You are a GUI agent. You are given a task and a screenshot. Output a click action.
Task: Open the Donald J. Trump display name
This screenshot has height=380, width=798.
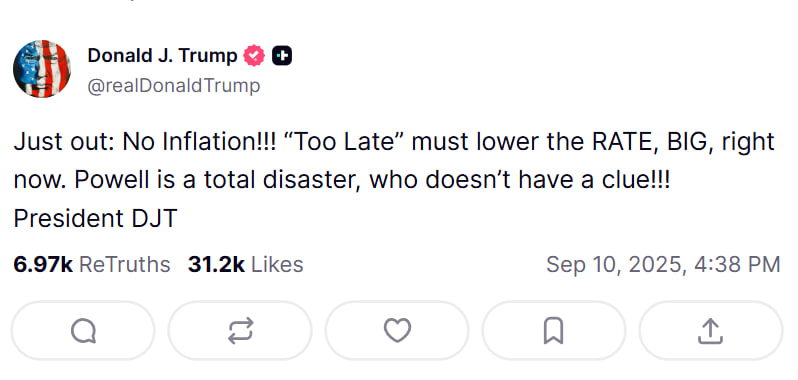tap(162, 55)
